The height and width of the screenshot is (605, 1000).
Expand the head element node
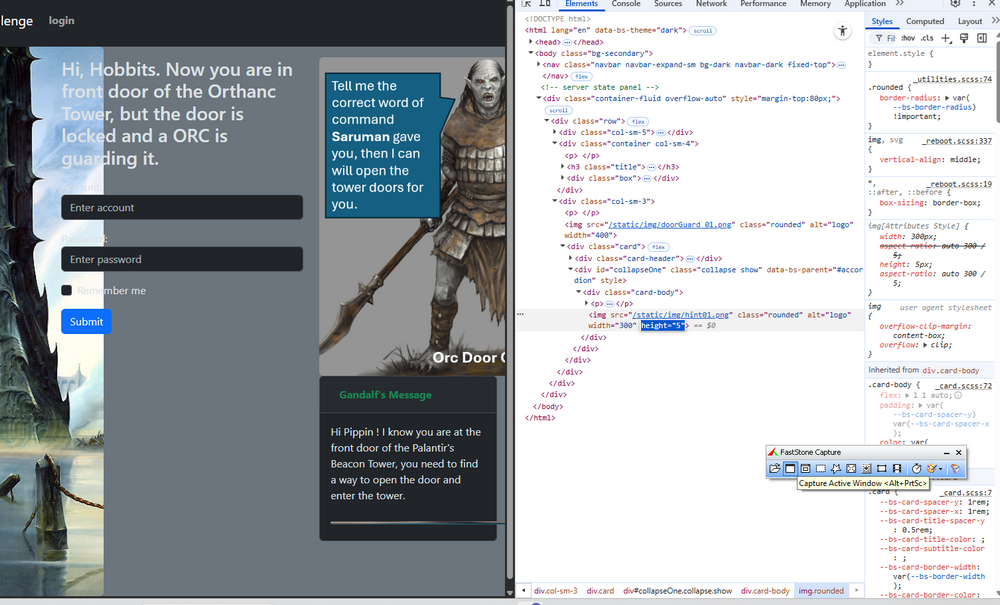pyautogui.click(x=531, y=42)
